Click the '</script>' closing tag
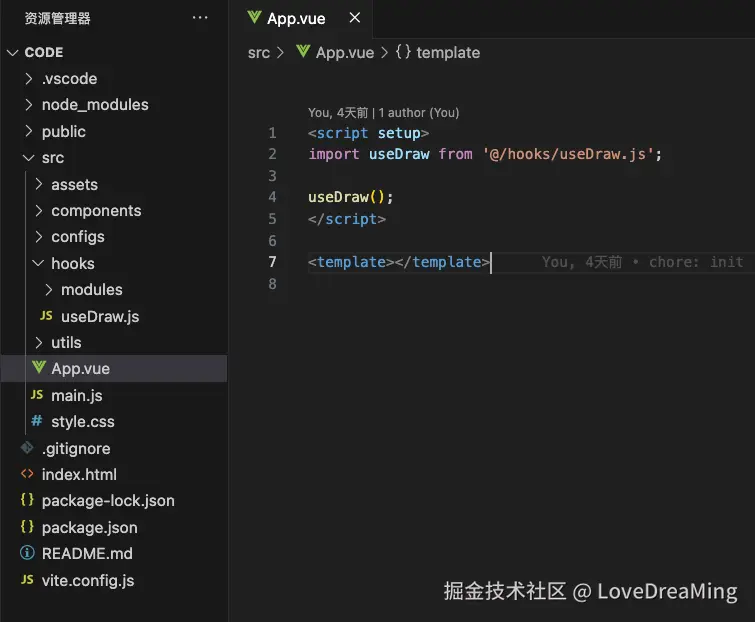 pos(347,219)
